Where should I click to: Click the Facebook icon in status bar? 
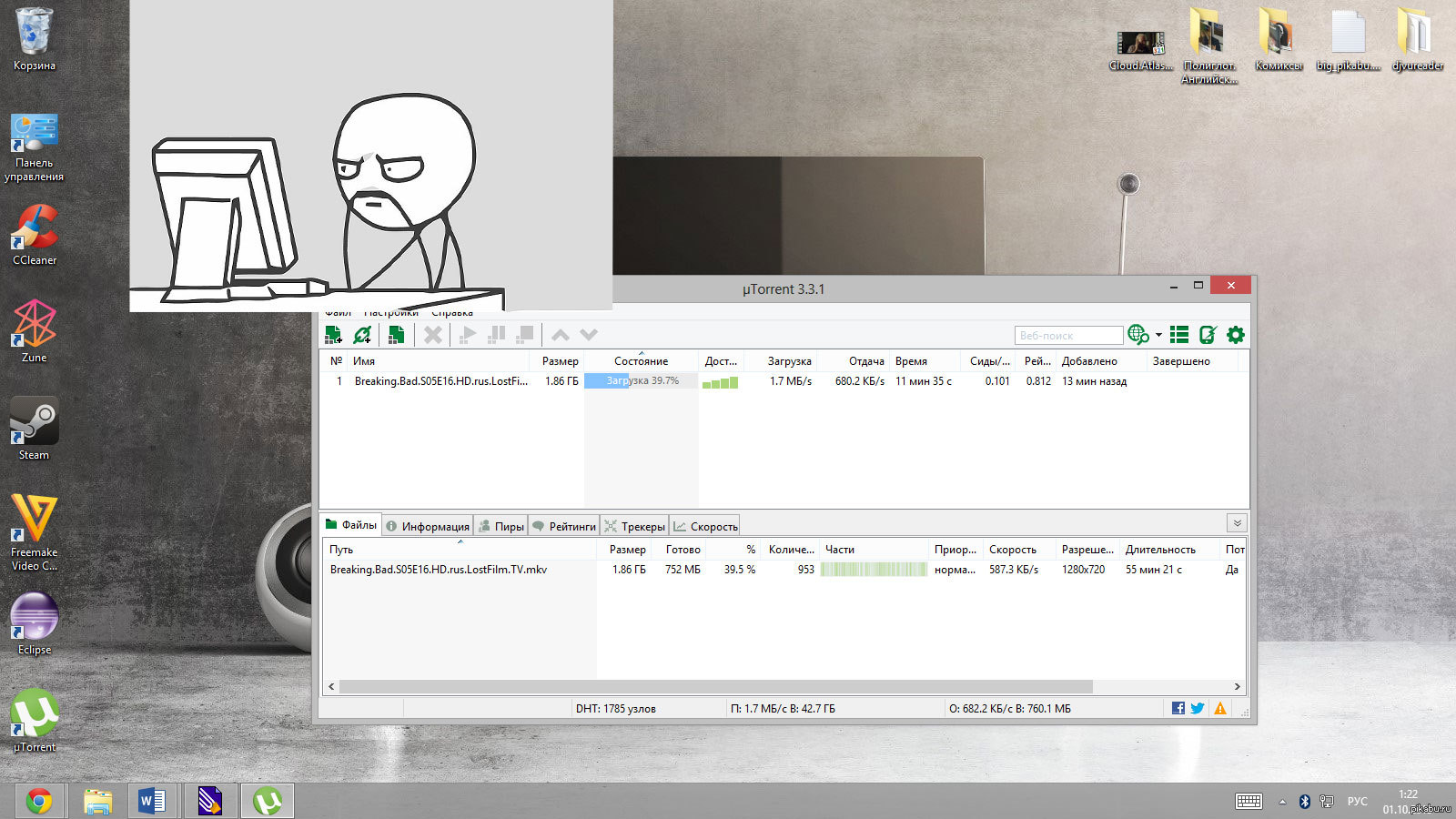point(1178,708)
